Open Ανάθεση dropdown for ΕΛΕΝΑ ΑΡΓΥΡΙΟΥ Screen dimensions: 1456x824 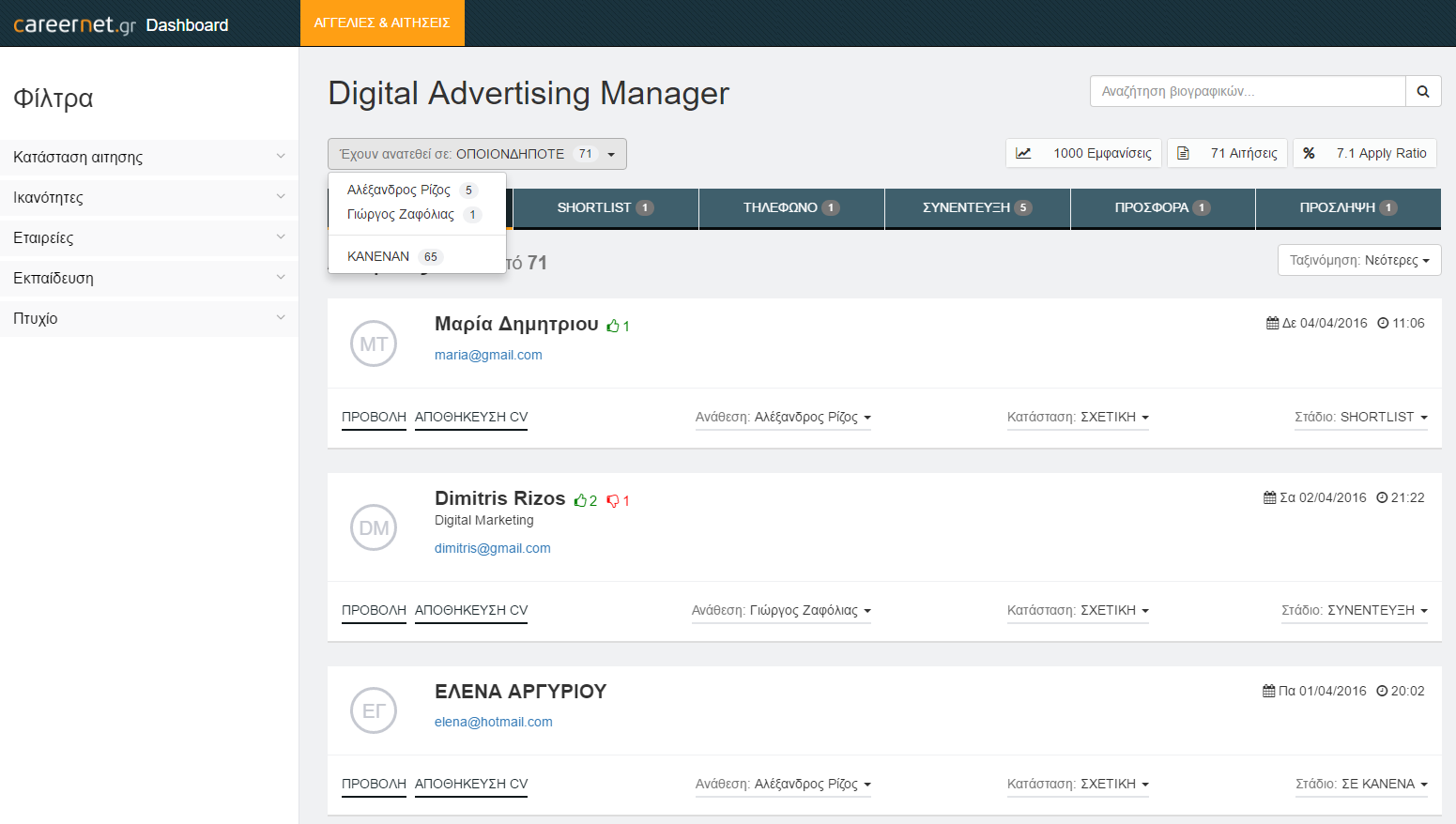coord(783,785)
